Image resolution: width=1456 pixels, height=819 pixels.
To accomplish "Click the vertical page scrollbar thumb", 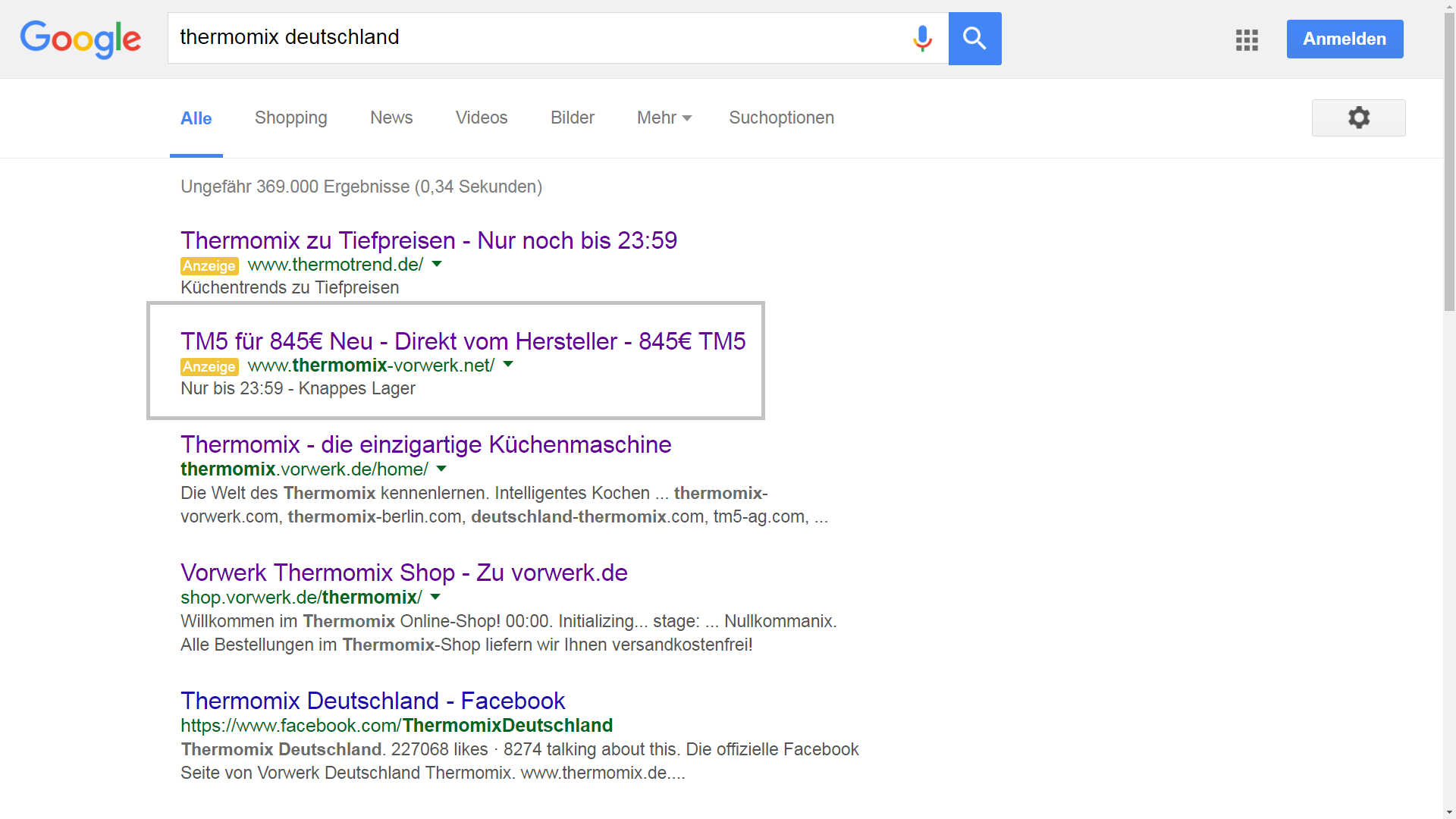I will click(x=1449, y=163).
